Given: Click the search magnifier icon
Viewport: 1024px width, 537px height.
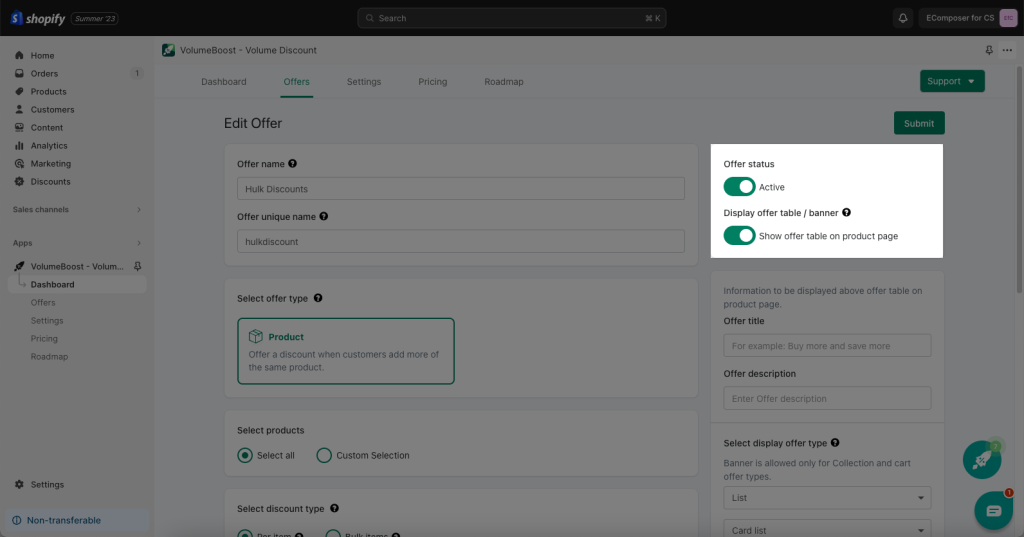Looking at the screenshot, I should coord(370,18).
